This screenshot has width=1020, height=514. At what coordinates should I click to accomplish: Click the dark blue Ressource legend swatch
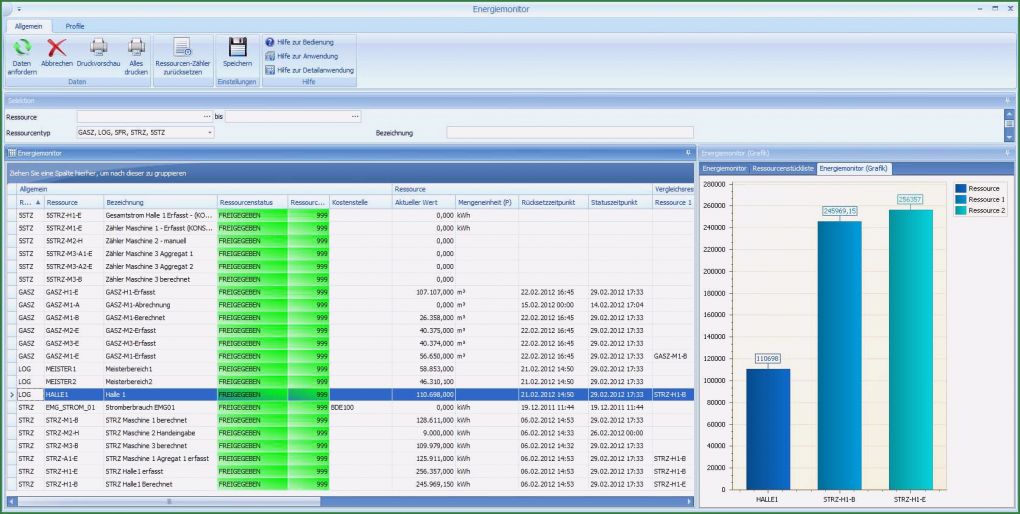pos(961,188)
